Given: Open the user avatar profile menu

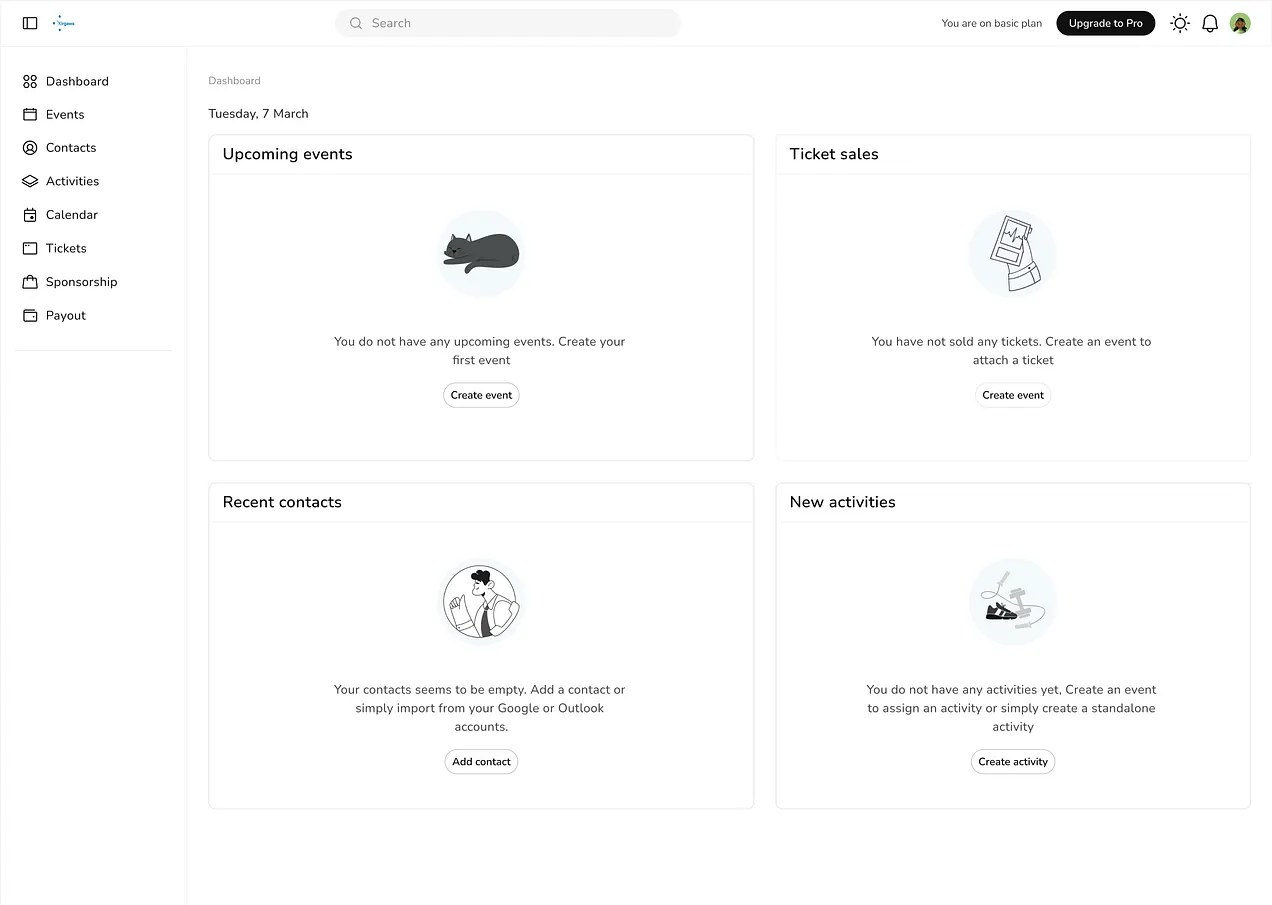Looking at the screenshot, I should click(x=1240, y=23).
